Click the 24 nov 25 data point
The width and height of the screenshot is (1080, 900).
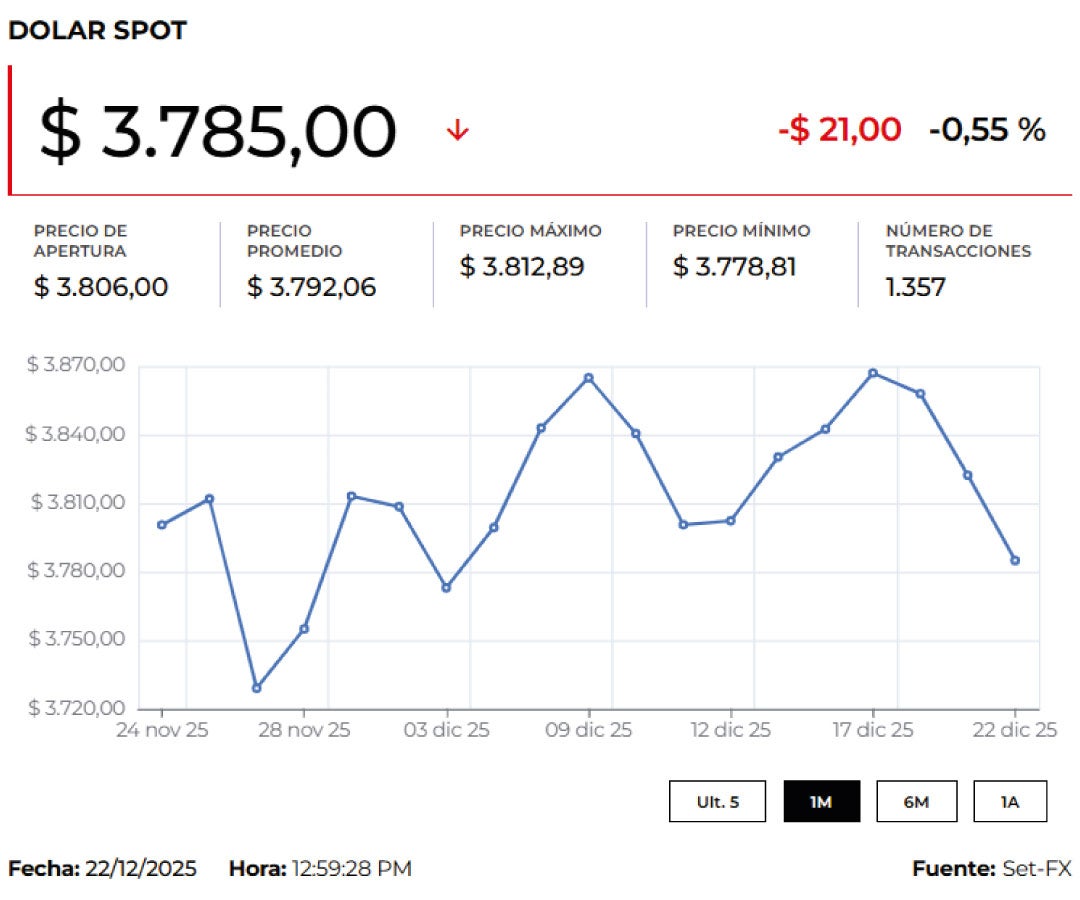[162, 525]
